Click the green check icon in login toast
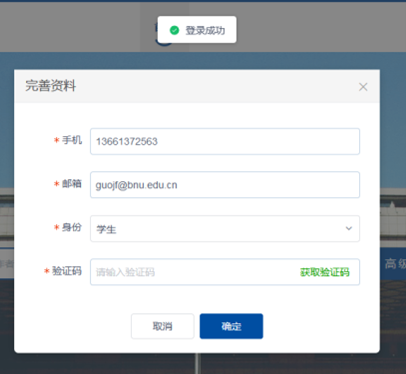 174,30
